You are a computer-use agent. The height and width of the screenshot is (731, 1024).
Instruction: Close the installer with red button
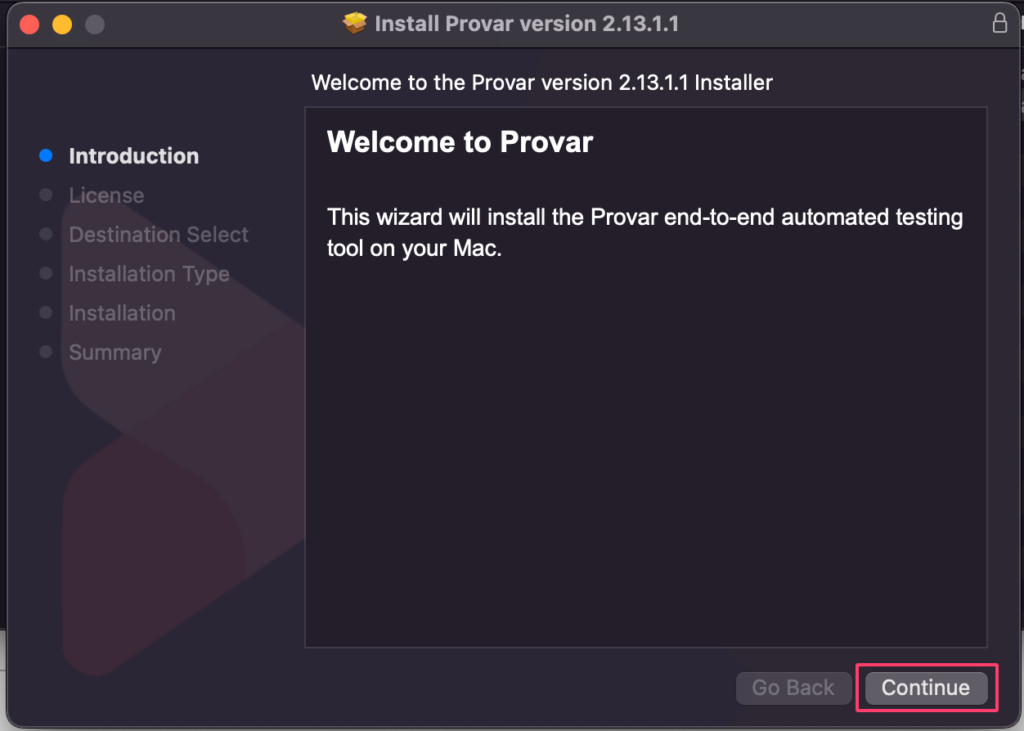29,24
